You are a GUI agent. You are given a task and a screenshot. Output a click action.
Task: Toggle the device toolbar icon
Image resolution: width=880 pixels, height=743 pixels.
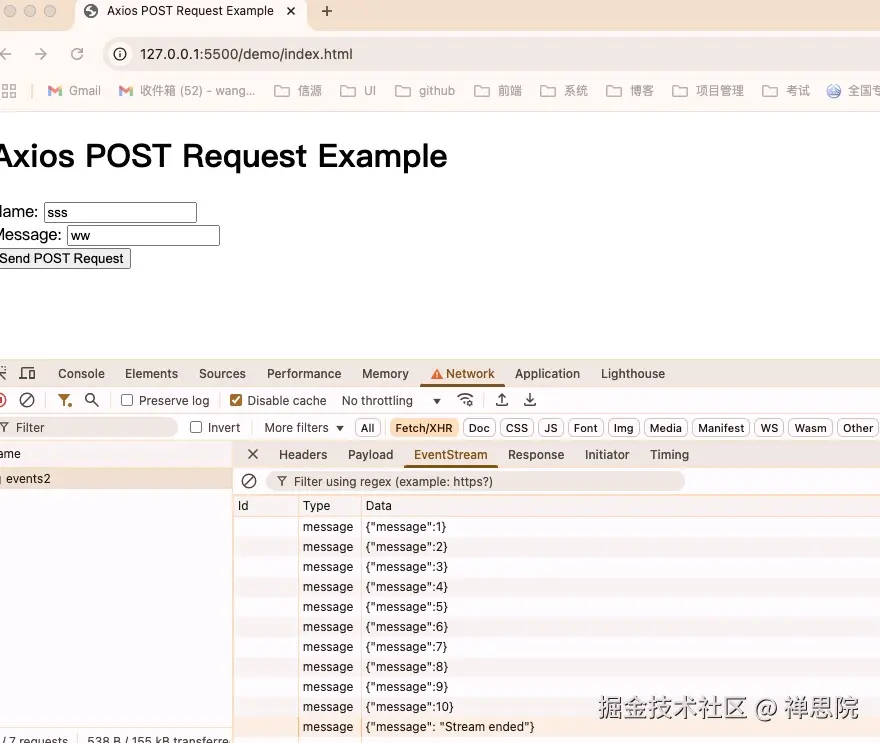point(28,373)
